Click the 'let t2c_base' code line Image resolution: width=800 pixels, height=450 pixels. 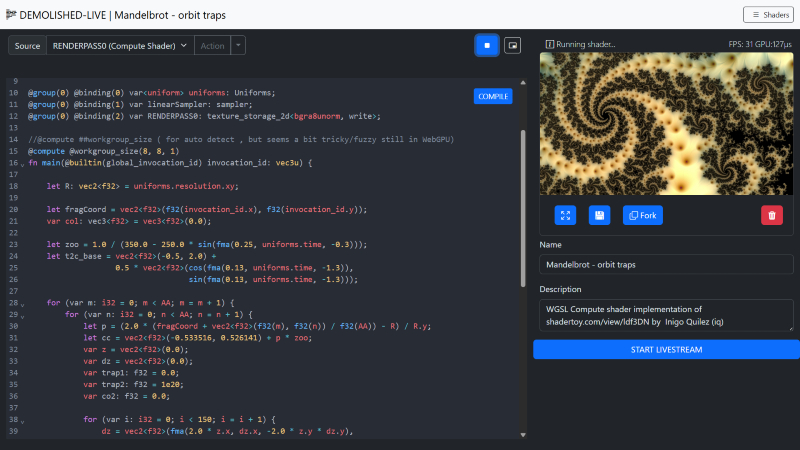[131, 256]
